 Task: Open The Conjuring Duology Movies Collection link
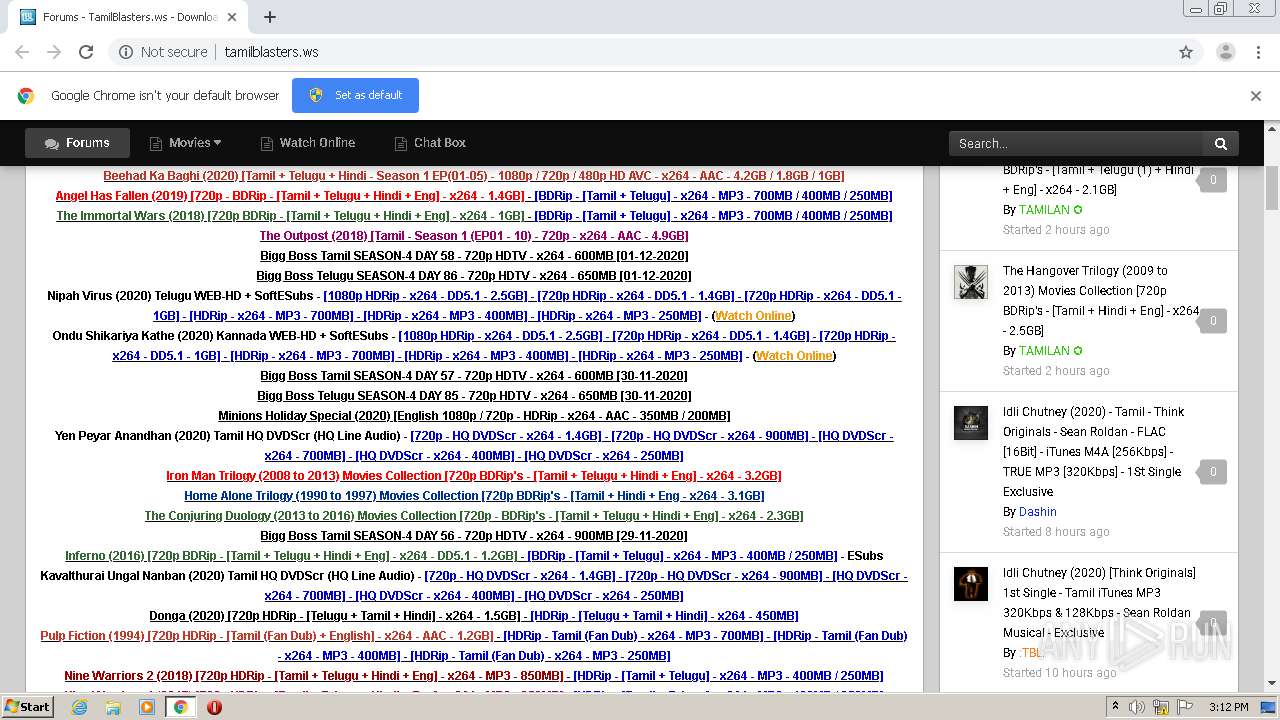click(474, 515)
